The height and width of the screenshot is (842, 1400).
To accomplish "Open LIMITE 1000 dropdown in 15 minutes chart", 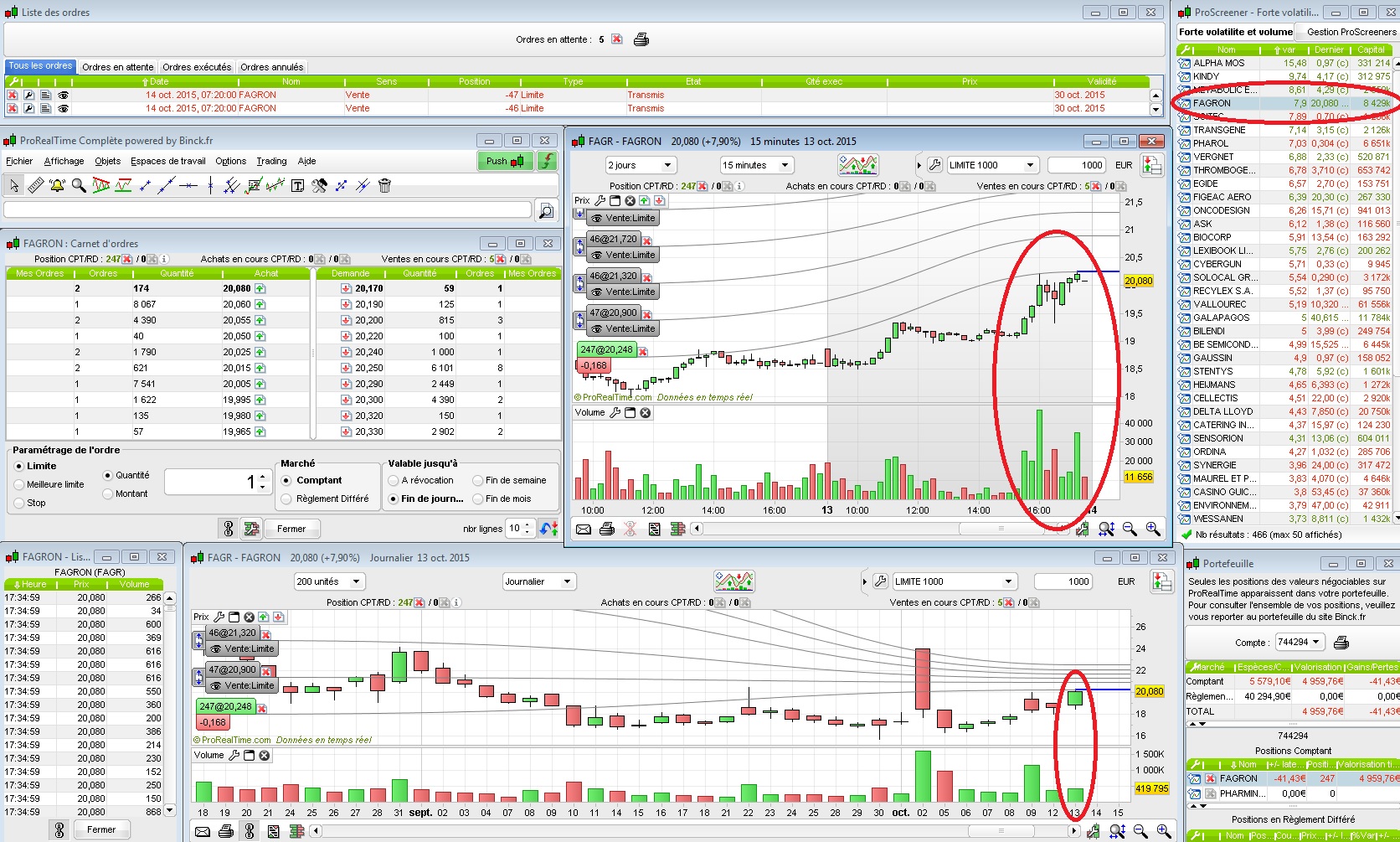I will click(992, 165).
